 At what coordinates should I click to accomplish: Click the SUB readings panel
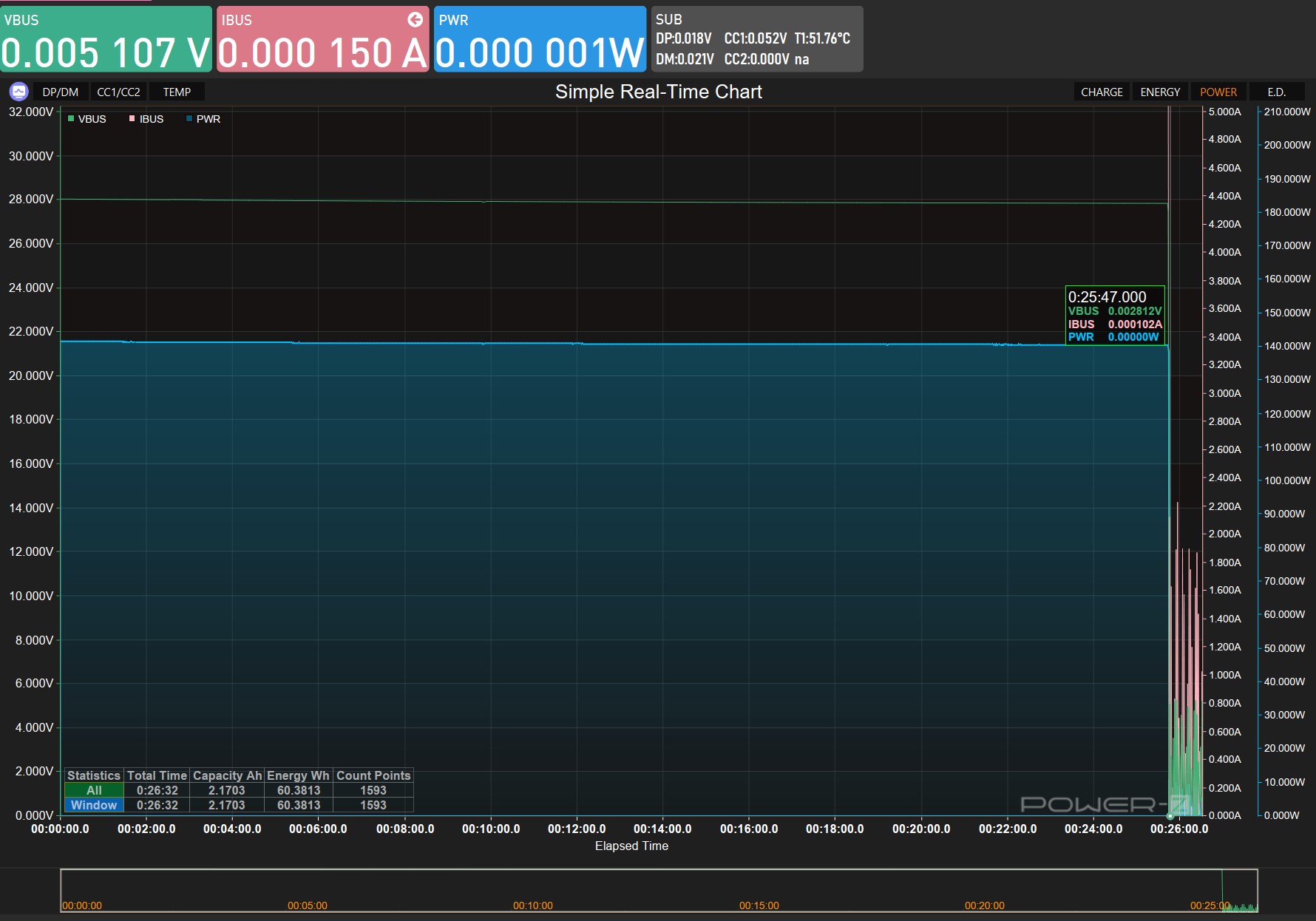756,39
